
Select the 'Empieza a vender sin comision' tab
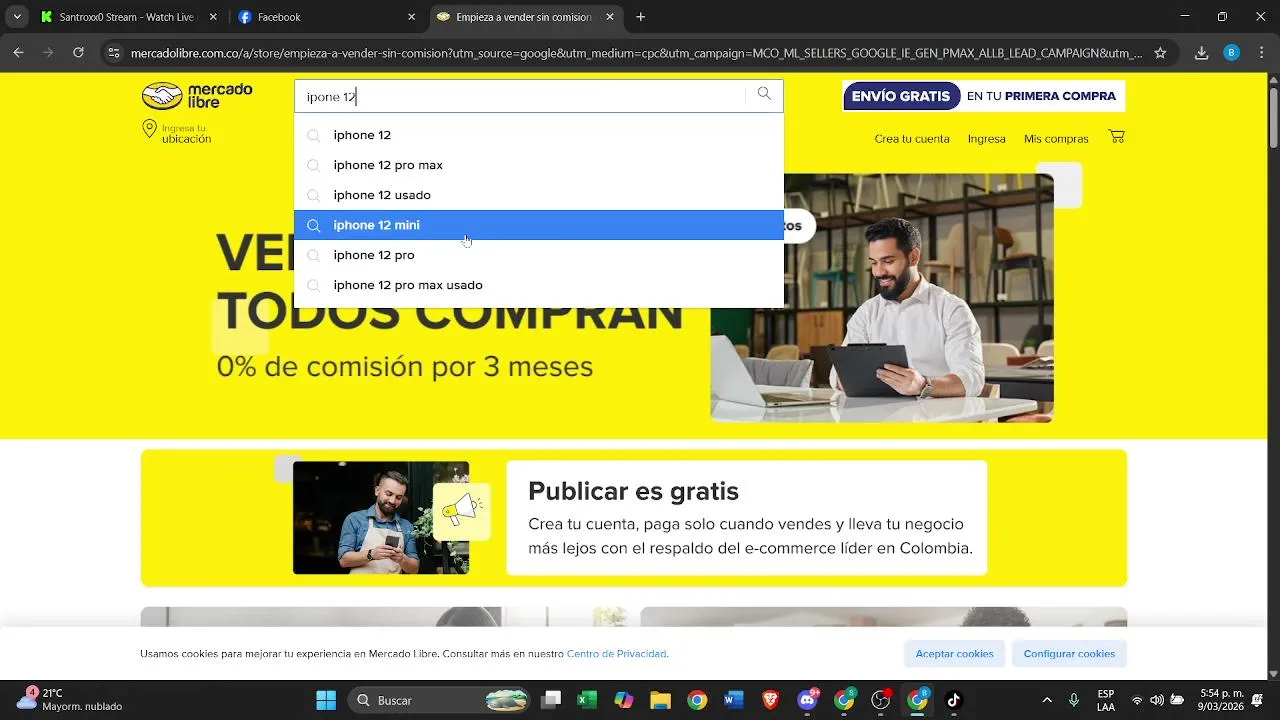click(x=527, y=17)
